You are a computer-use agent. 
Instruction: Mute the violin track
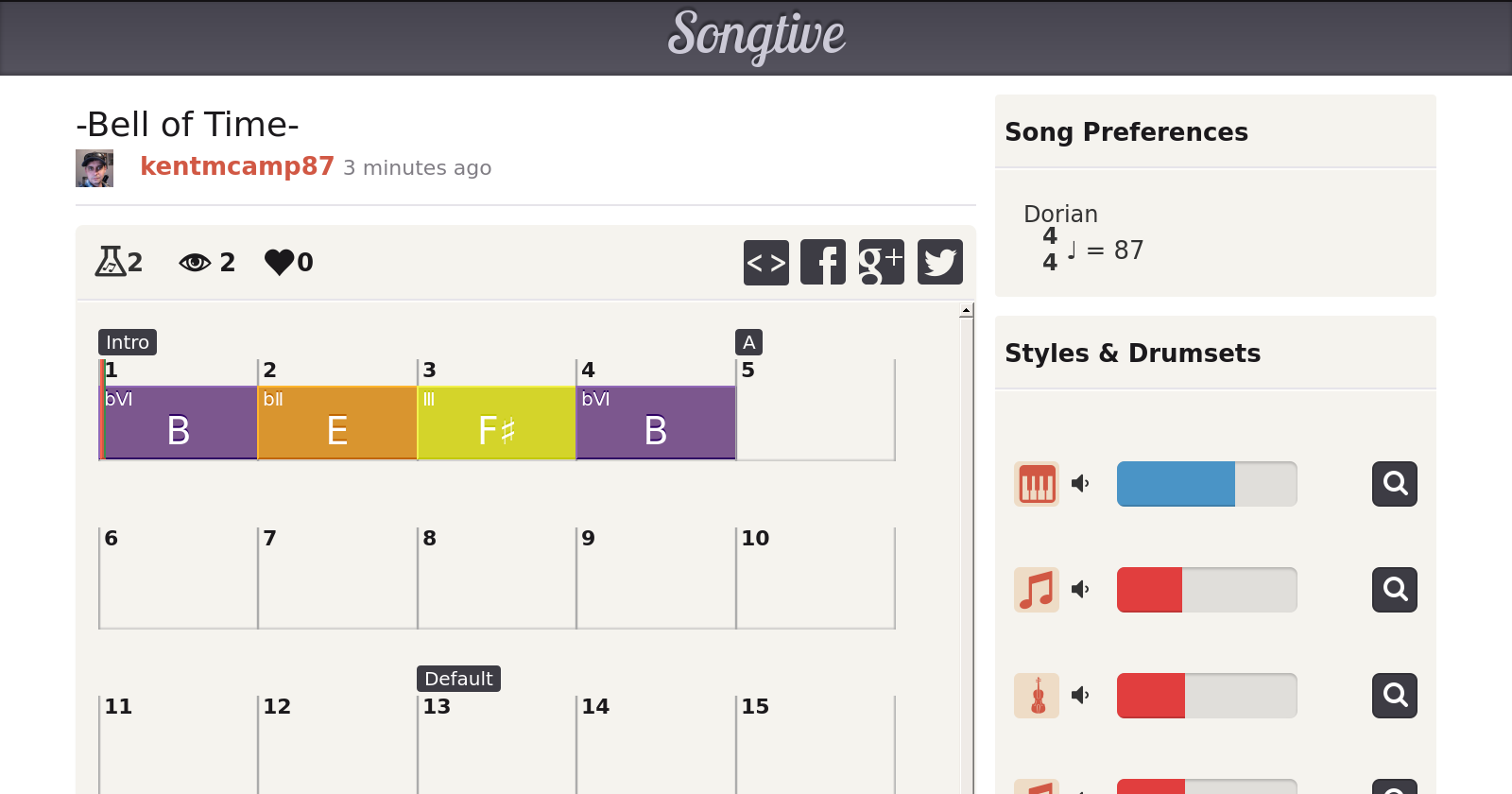tap(1080, 696)
